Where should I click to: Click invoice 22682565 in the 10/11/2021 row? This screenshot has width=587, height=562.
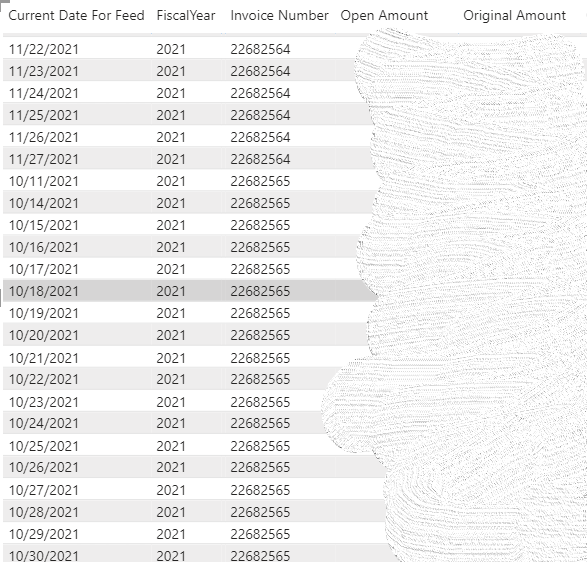[260, 181]
